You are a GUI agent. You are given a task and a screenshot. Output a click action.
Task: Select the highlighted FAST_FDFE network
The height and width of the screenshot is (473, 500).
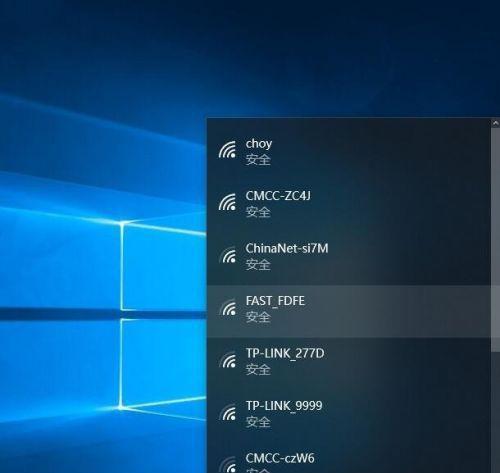pyautogui.click(x=349, y=311)
